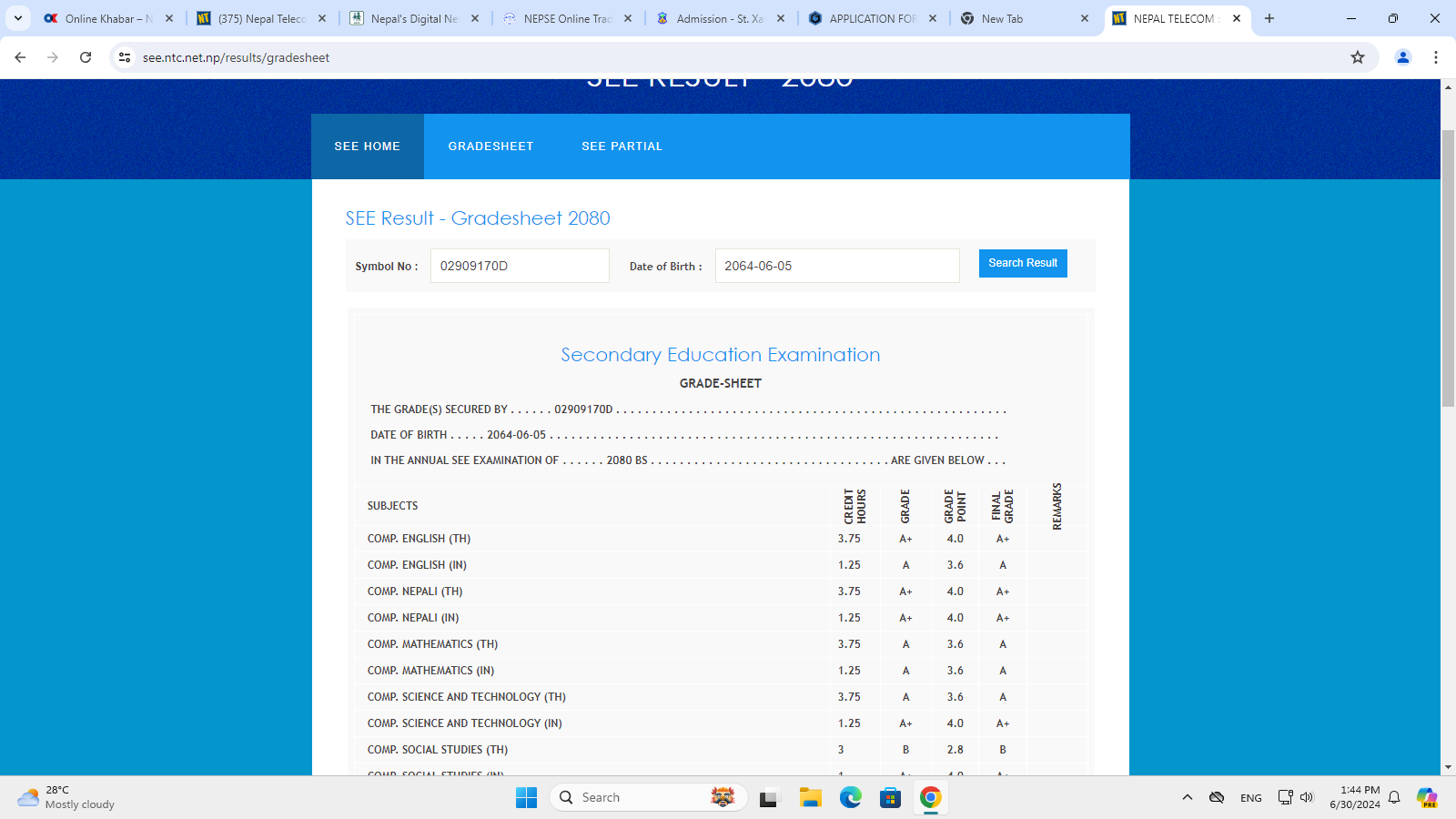Image resolution: width=1456 pixels, height=819 pixels.
Task: Click the back navigation arrow
Action: coord(20,57)
